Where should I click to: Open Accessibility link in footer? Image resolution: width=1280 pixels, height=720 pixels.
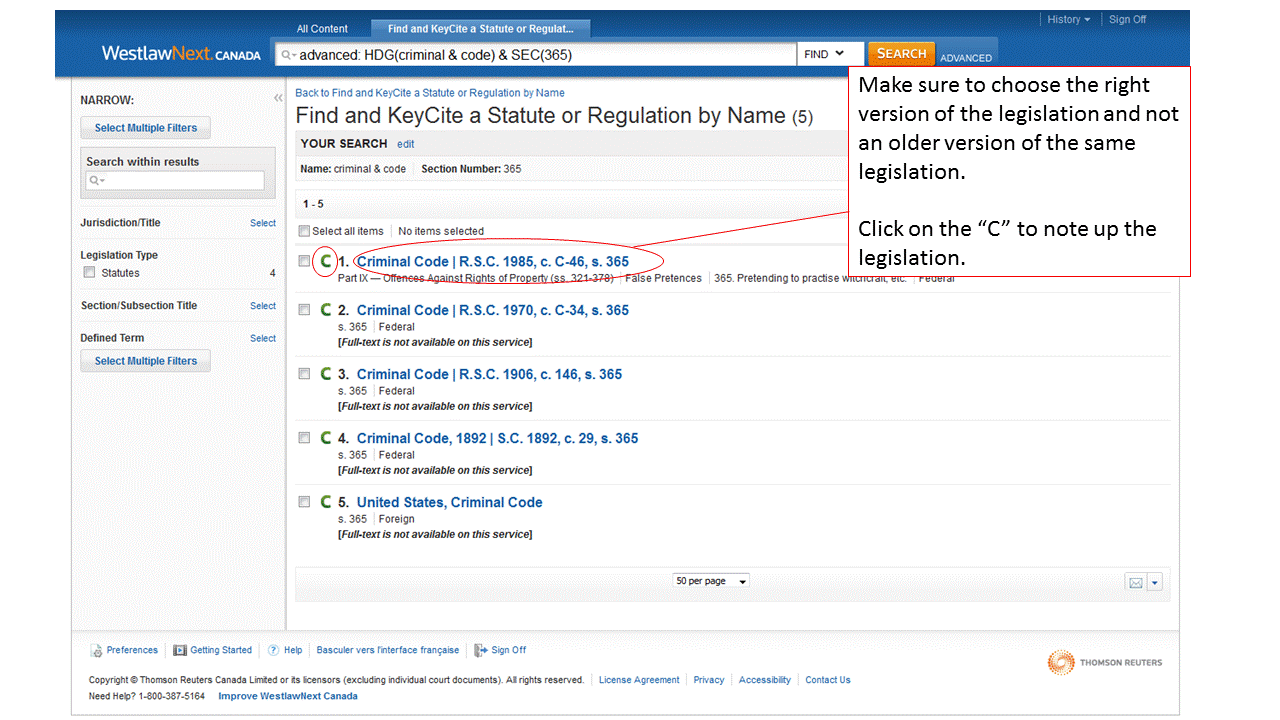(765, 680)
